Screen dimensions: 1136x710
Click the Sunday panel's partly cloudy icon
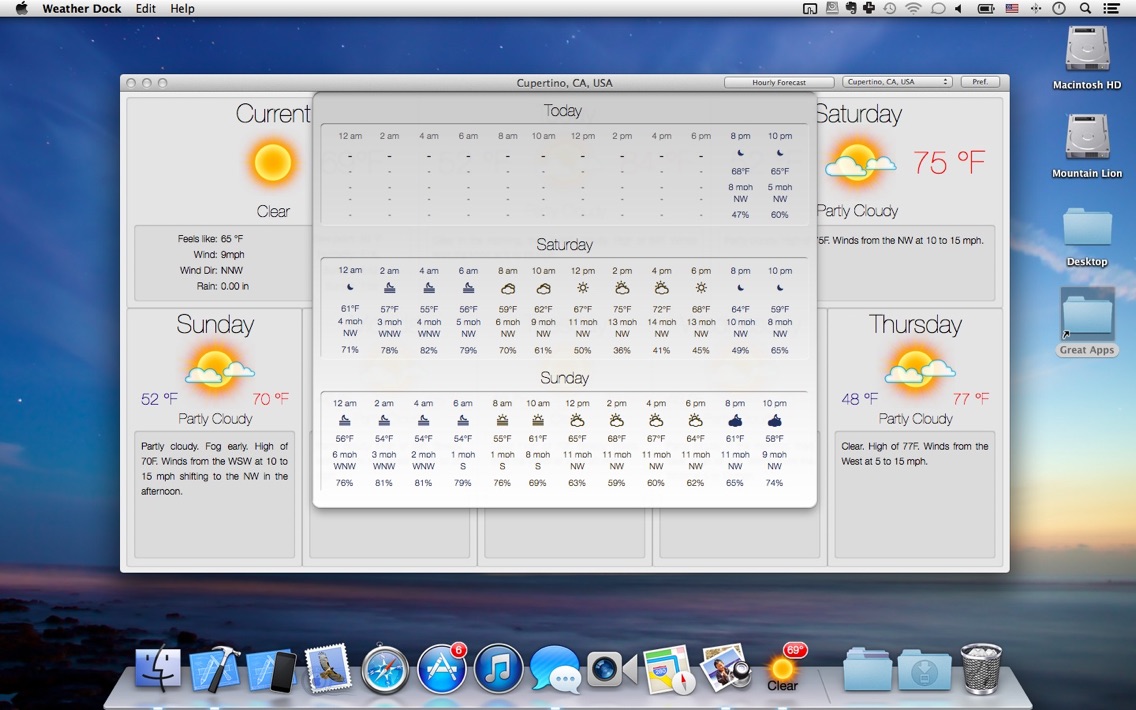click(x=218, y=369)
